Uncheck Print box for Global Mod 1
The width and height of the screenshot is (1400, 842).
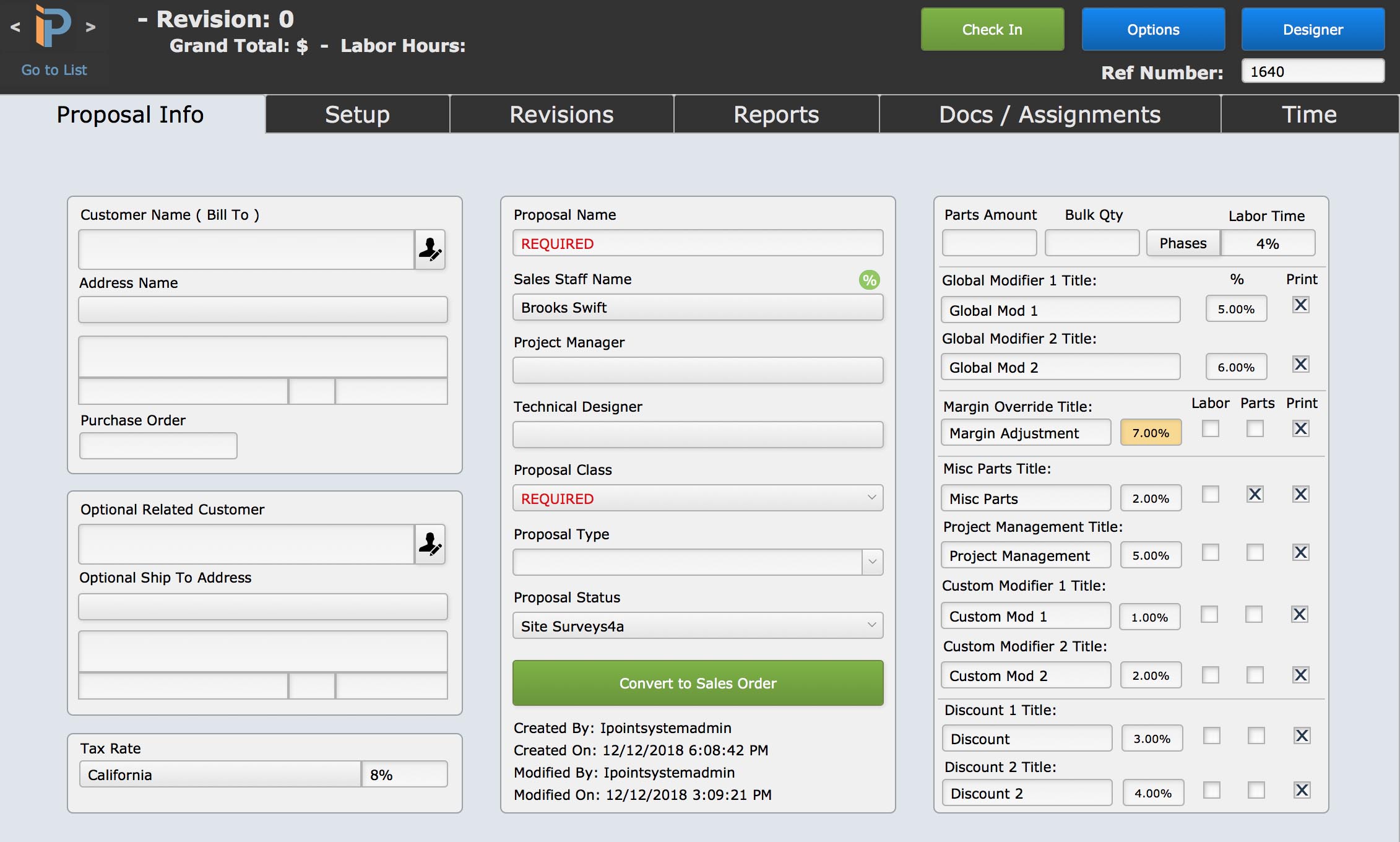(x=1300, y=305)
